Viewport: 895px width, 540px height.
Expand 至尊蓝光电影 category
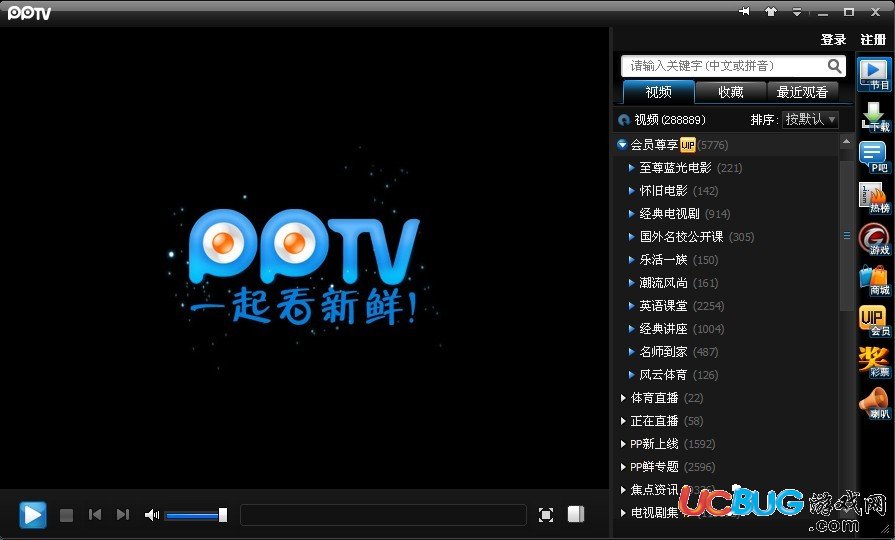631,168
